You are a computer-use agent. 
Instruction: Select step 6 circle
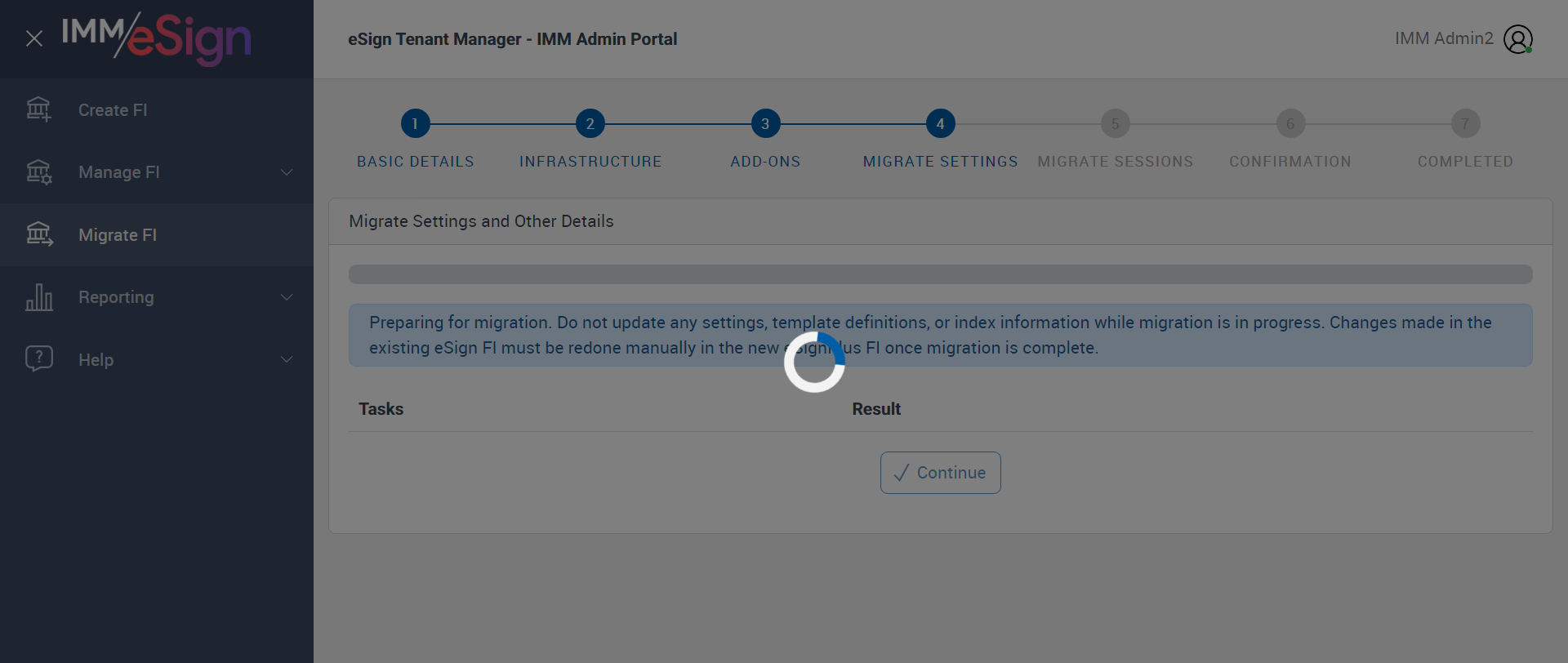[1290, 124]
